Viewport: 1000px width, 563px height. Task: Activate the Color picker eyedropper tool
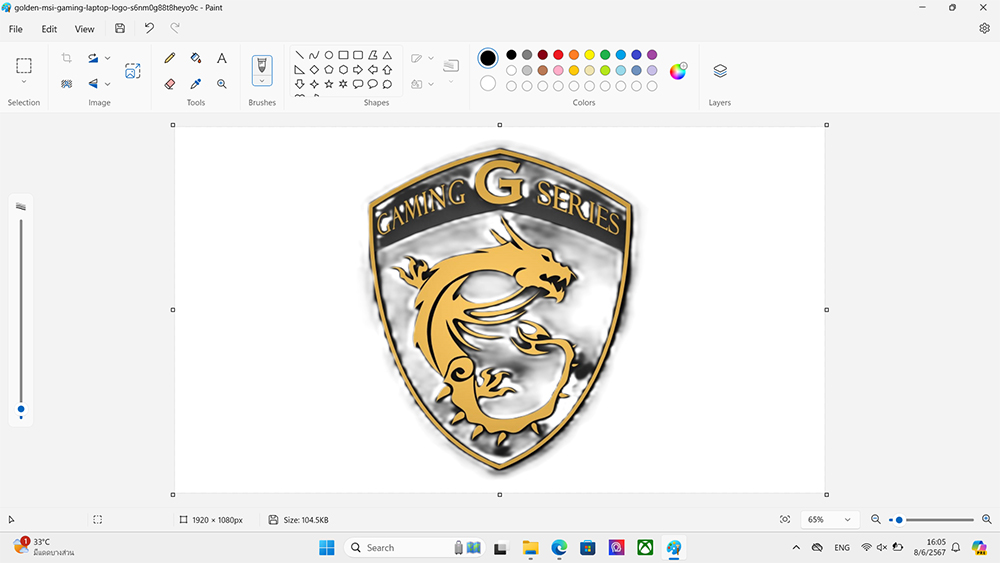[196, 84]
